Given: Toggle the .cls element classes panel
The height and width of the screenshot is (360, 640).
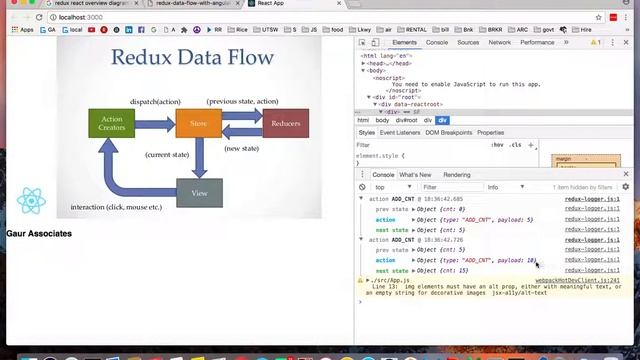Looking at the screenshot, I should click(x=516, y=145).
